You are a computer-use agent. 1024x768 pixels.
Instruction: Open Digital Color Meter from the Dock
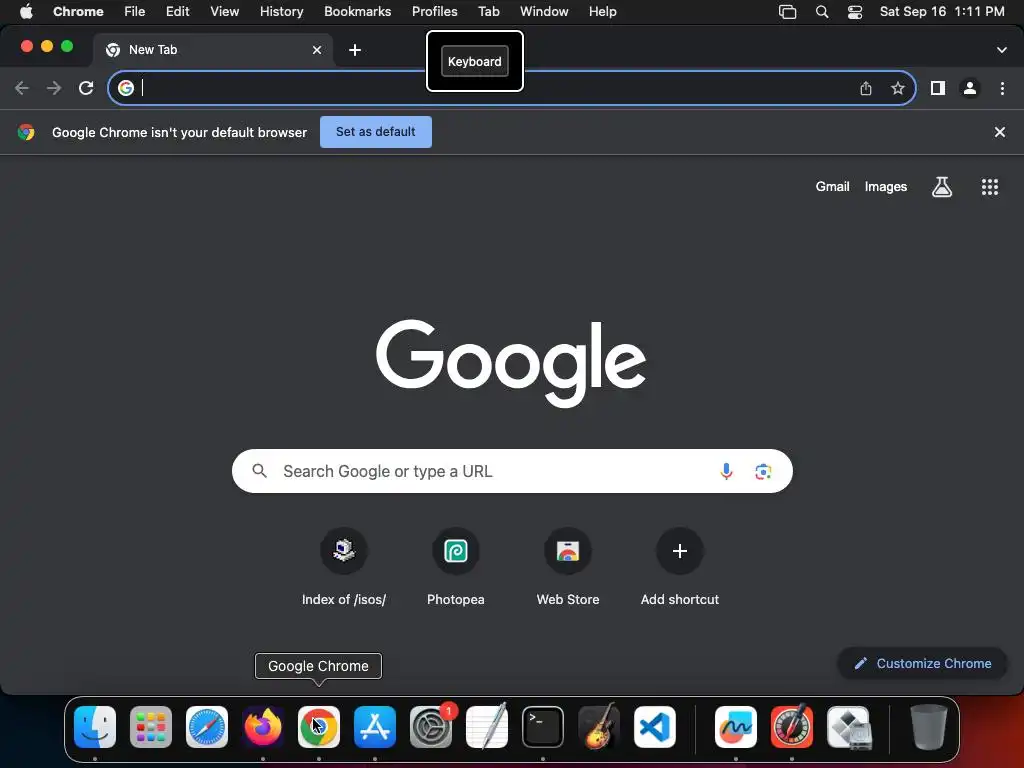point(792,727)
